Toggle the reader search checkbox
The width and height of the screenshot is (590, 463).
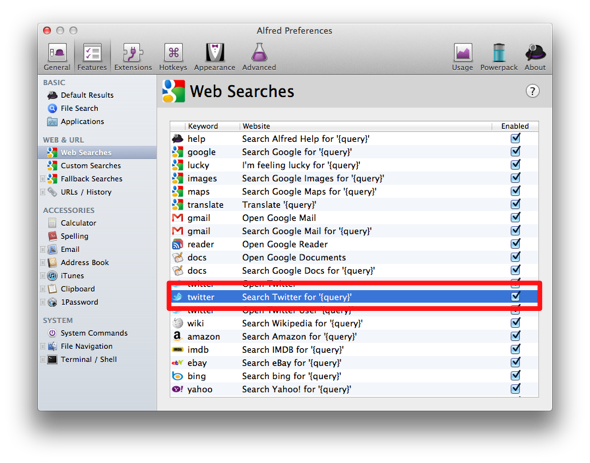point(515,244)
